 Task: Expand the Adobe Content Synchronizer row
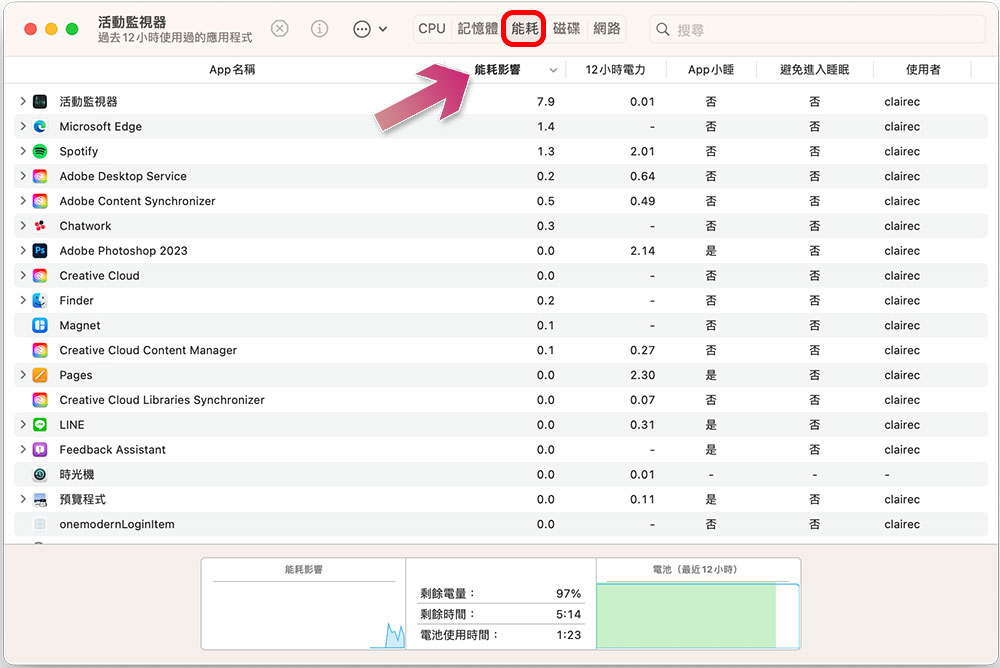[x=22, y=200]
